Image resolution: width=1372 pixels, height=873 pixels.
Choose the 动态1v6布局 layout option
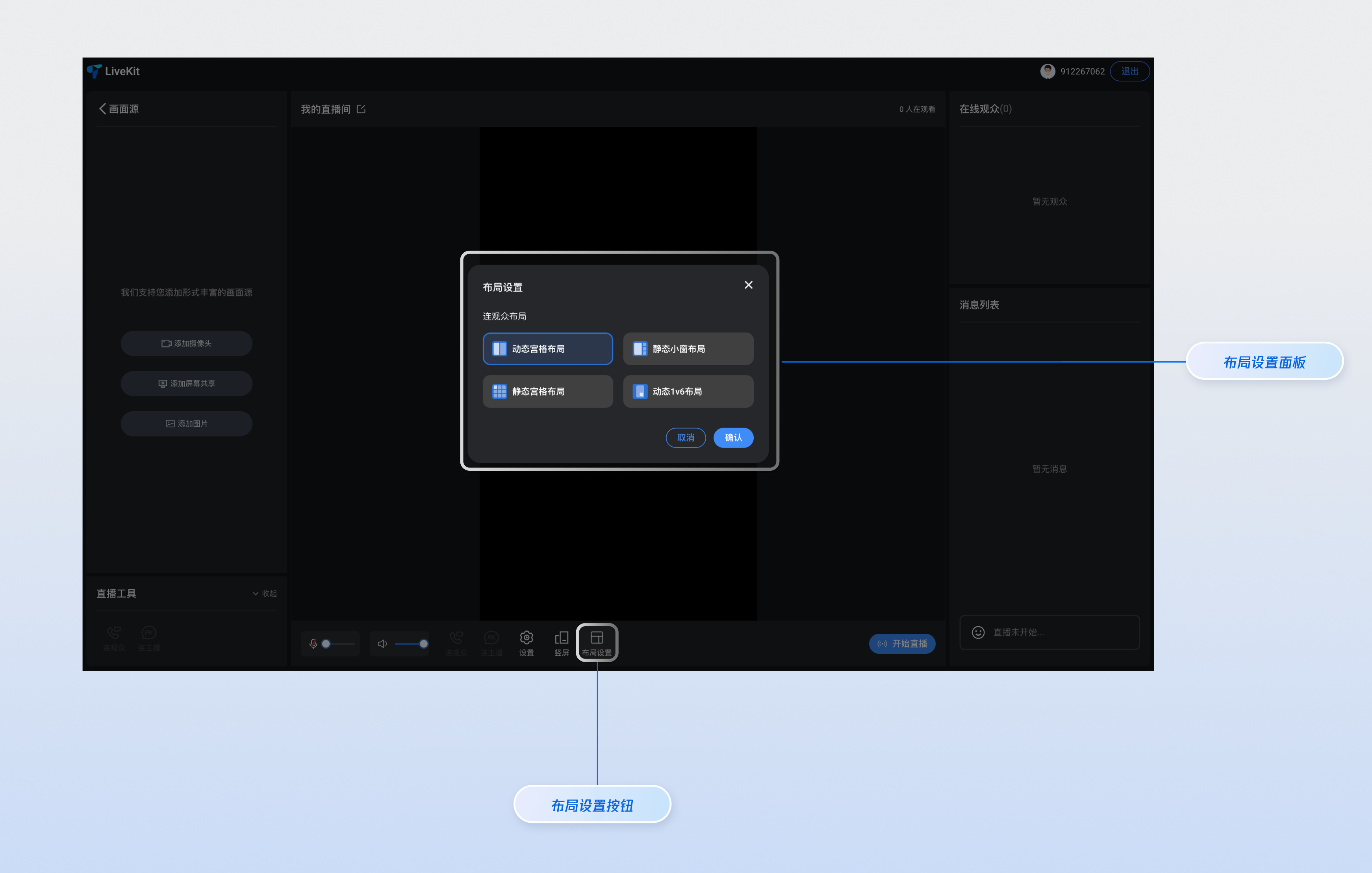point(688,391)
